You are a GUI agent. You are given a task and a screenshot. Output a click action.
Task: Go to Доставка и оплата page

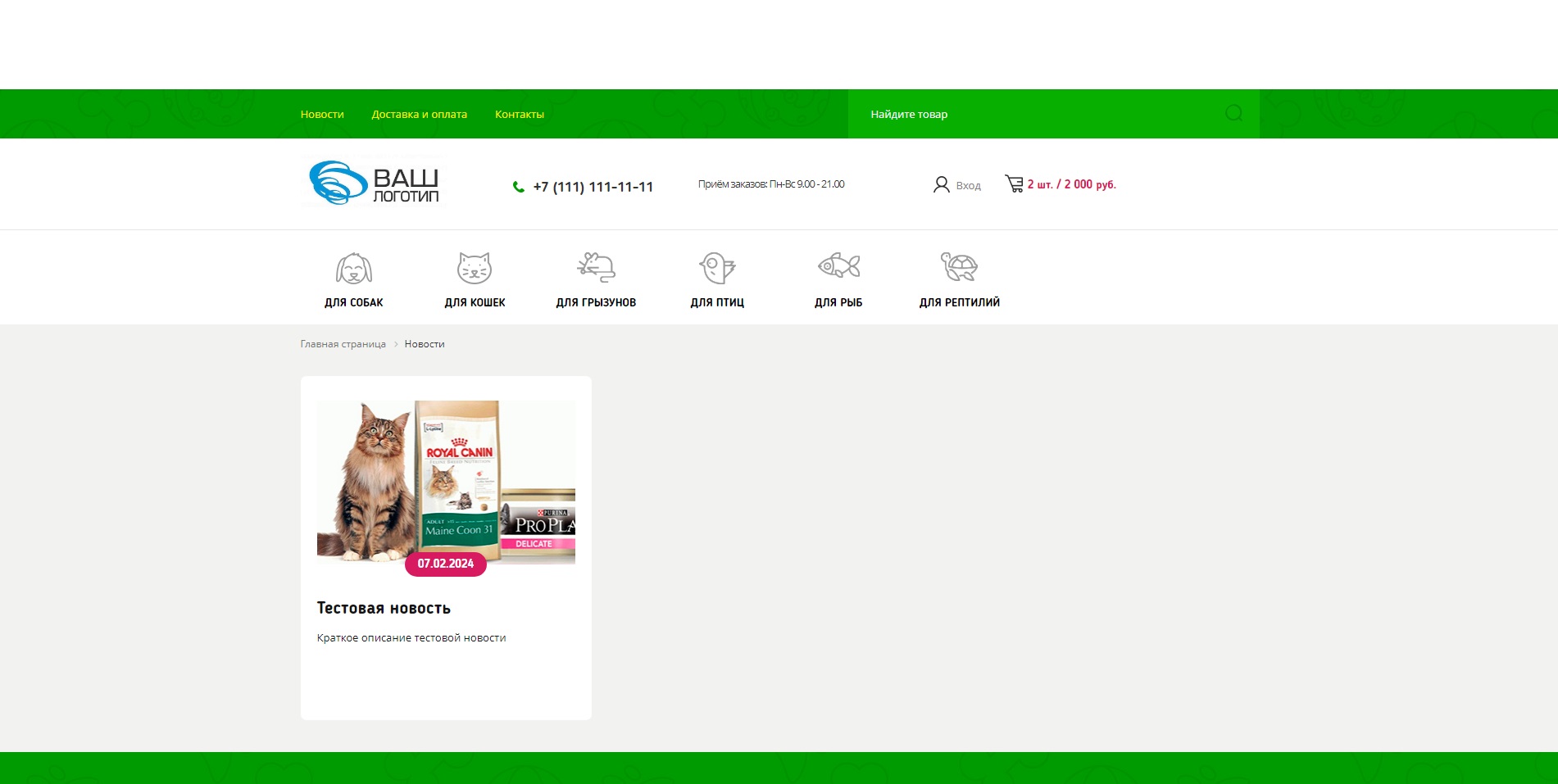point(419,115)
